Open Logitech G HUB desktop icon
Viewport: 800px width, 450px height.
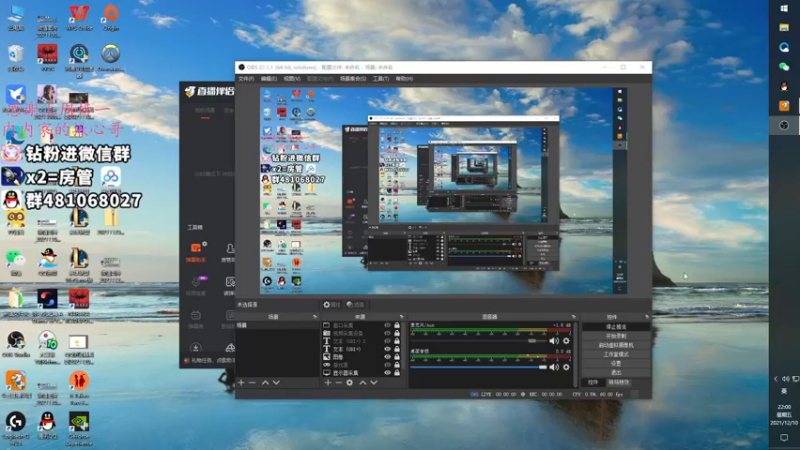pyautogui.click(x=16, y=428)
